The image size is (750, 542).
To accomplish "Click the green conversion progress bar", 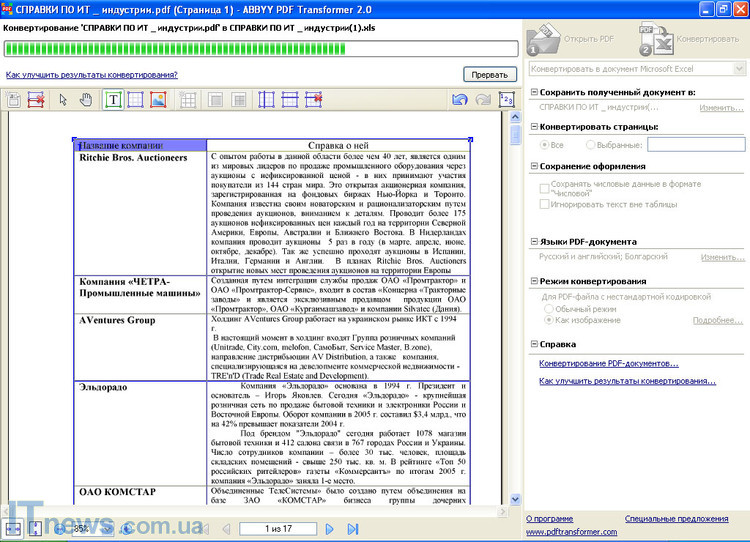I will pos(261,48).
